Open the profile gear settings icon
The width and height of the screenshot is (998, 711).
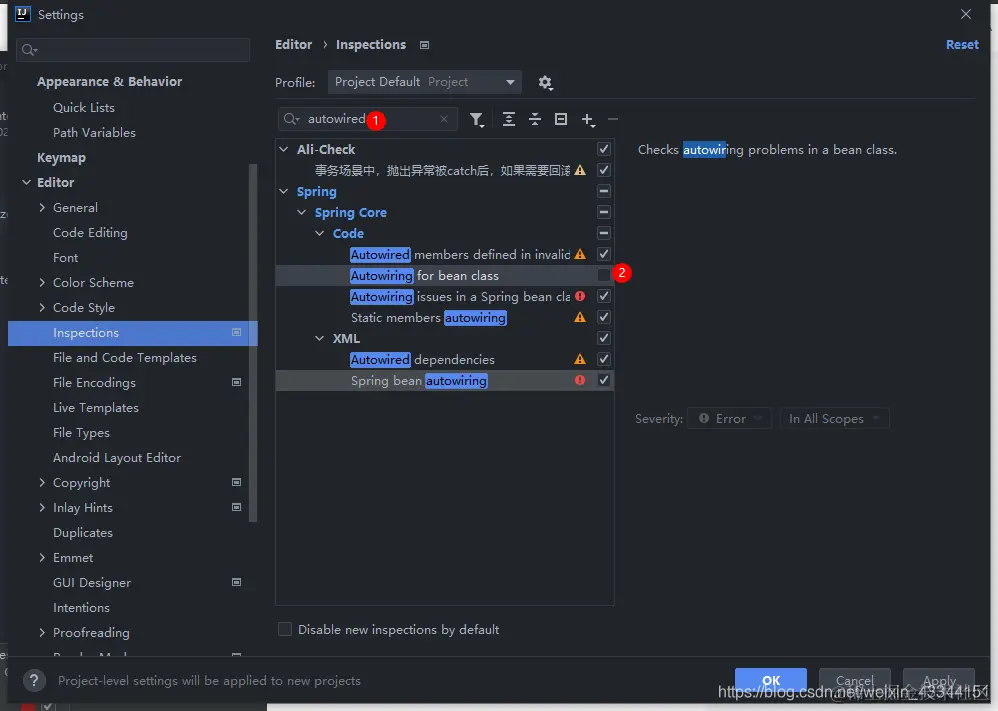point(545,82)
